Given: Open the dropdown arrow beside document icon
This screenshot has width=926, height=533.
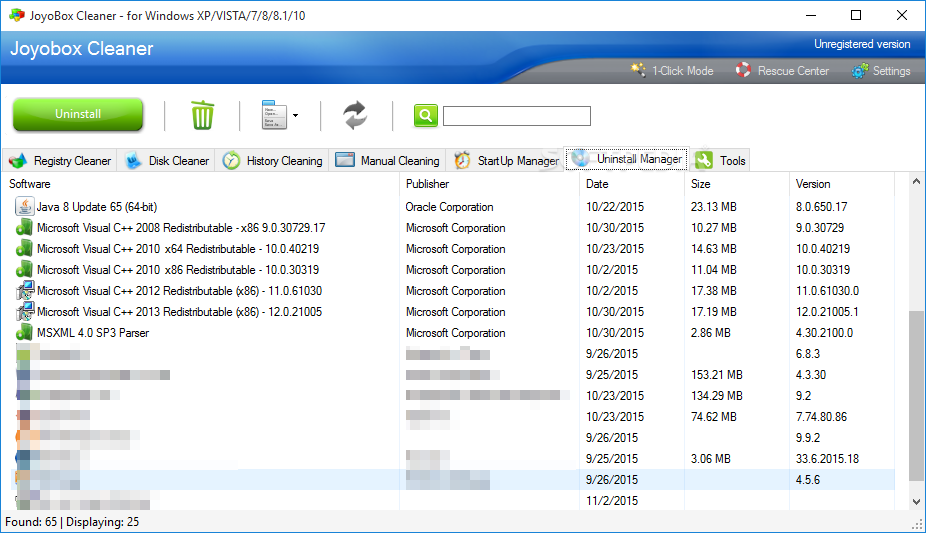Looking at the screenshot, I should (x=295, y=116).
